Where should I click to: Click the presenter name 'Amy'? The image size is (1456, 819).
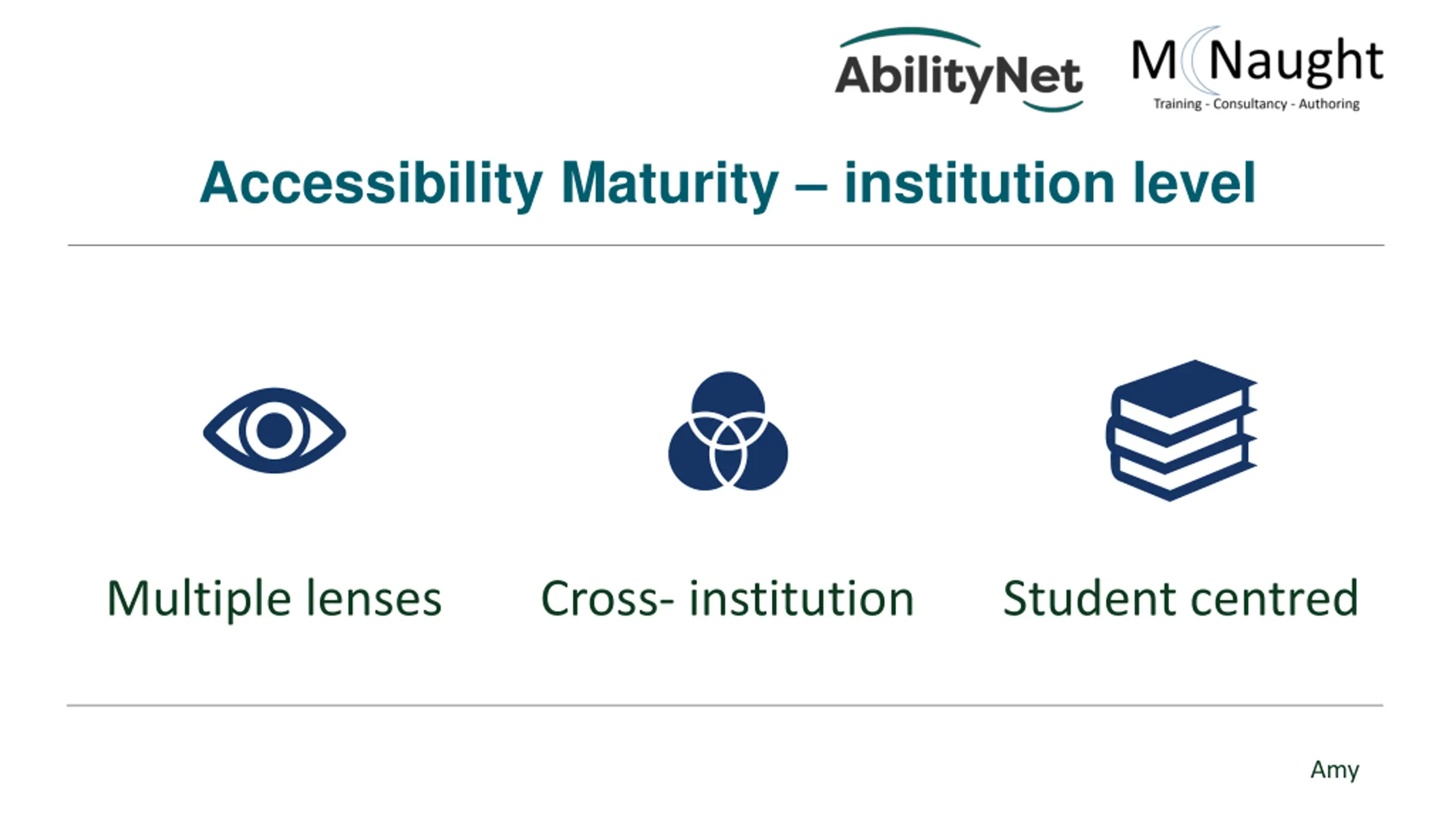(x=1334, y=771)
